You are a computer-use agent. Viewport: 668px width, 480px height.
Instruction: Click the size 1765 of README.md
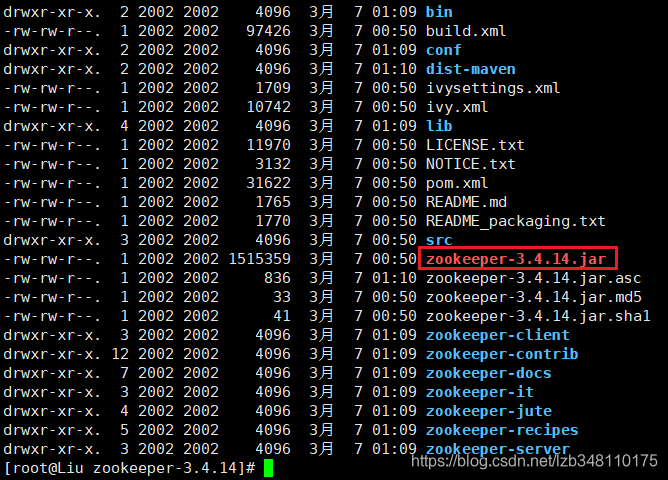[273, 202]
